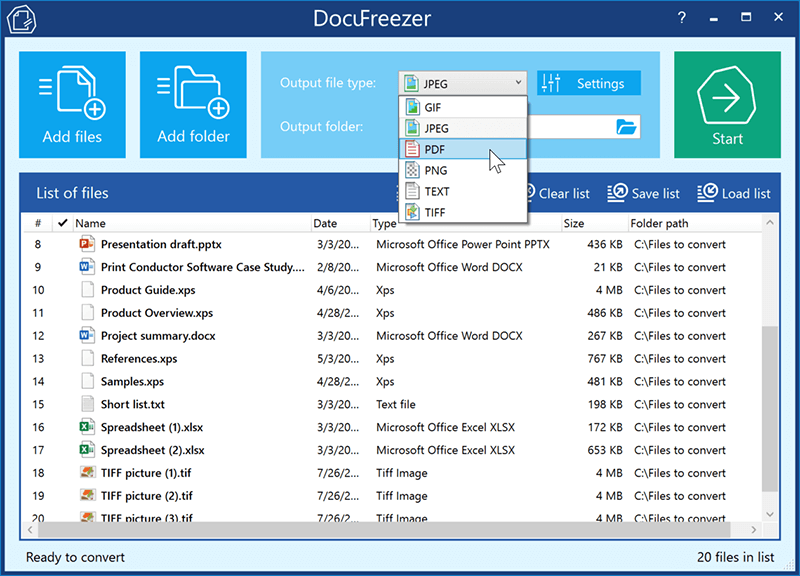Click the Add files icon
Image resolution: width=800 pixels, height=576 pixels.
[x=71, y=90]
